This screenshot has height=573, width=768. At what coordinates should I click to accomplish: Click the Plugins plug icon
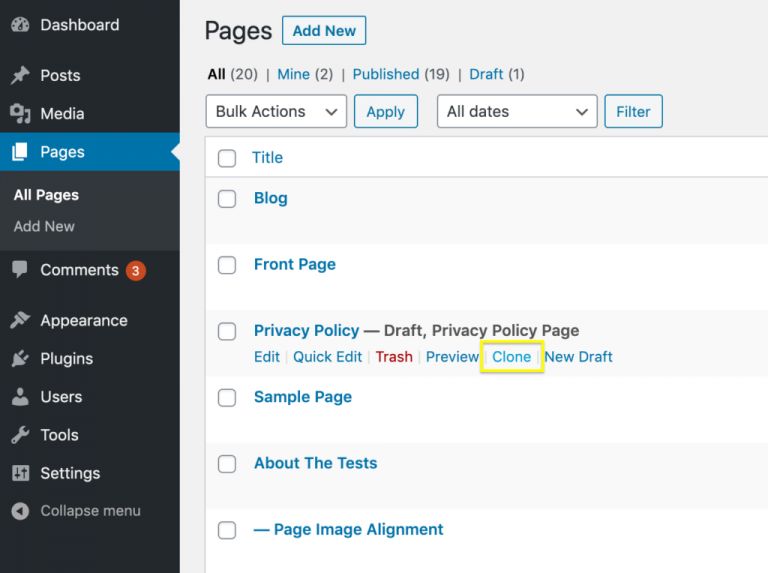point(20,358)
